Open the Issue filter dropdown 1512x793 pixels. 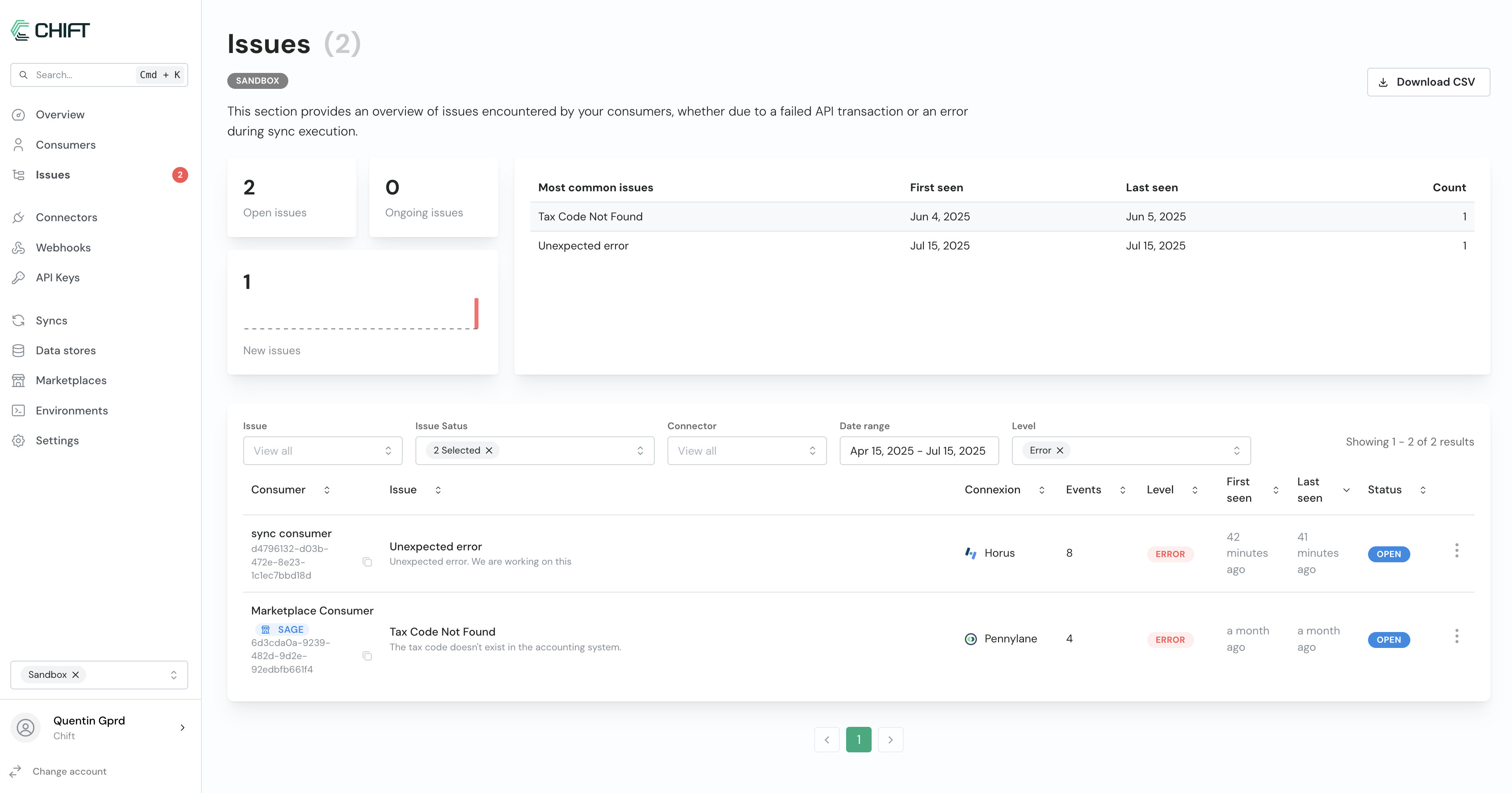tap(322, 450)
